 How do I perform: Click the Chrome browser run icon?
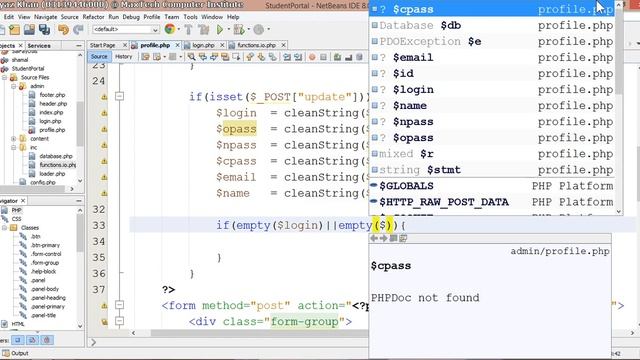click(170, 29)
